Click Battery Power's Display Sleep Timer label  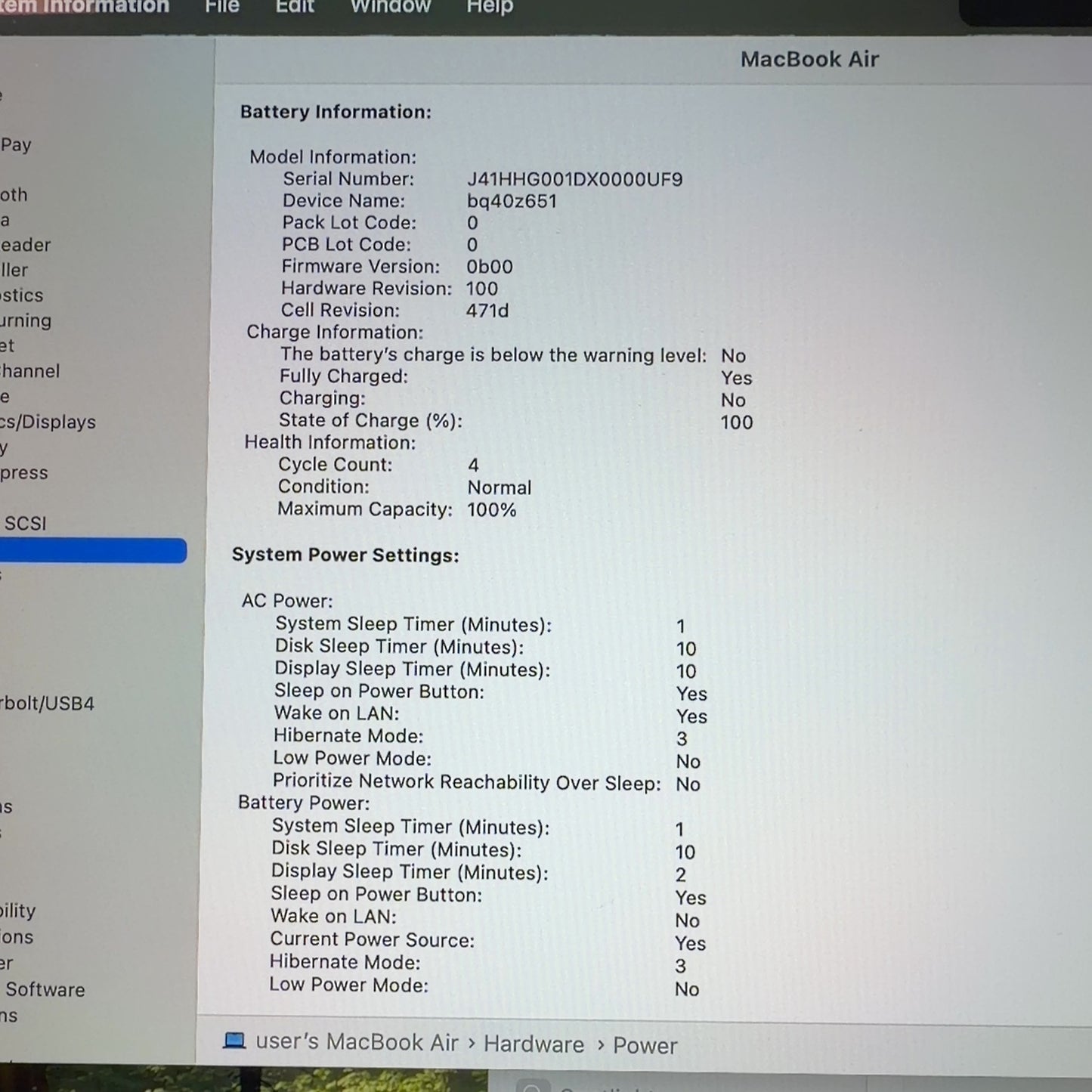(410, 872)
